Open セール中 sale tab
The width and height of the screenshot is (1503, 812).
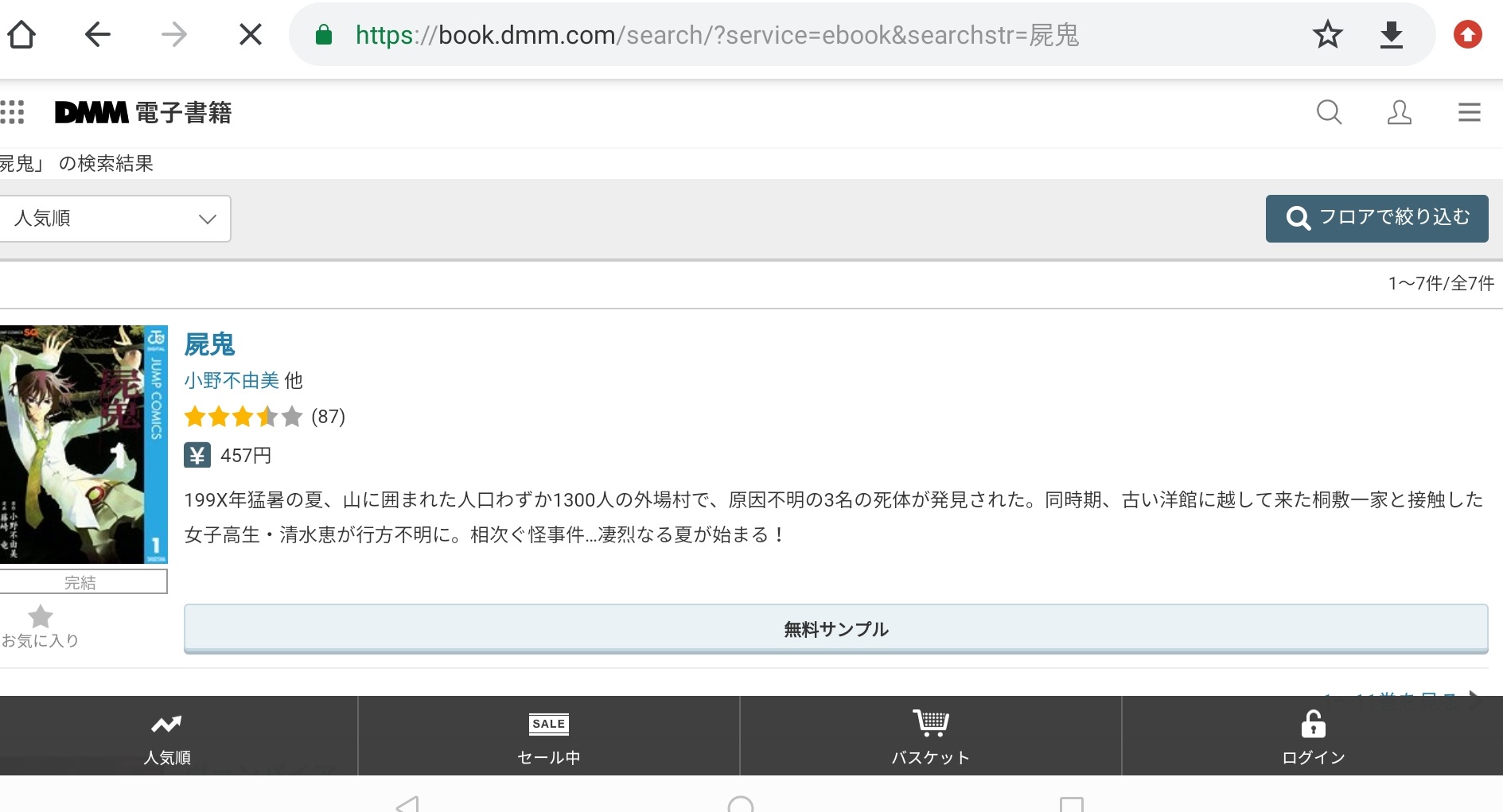549,736
